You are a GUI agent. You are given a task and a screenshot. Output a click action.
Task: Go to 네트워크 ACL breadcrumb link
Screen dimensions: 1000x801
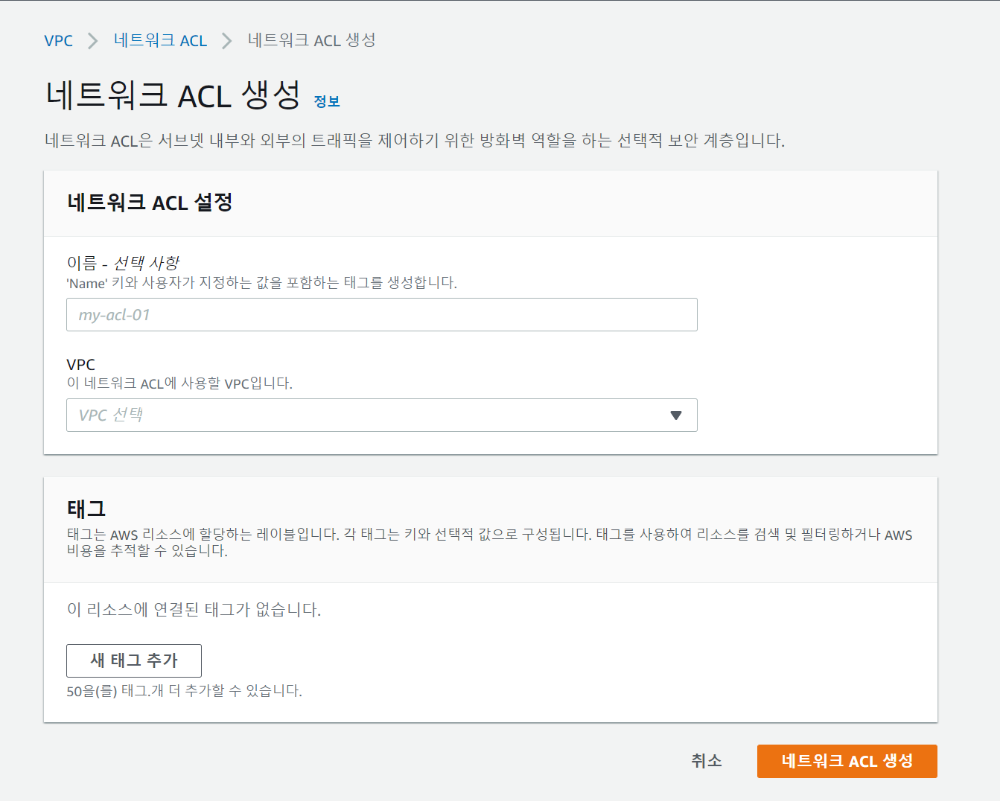tap(160, 40)
